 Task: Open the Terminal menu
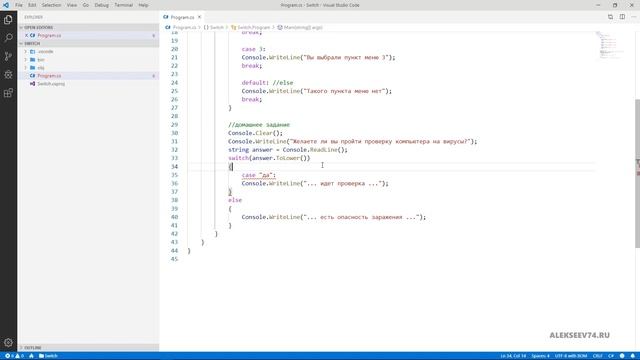pos(124,5)
